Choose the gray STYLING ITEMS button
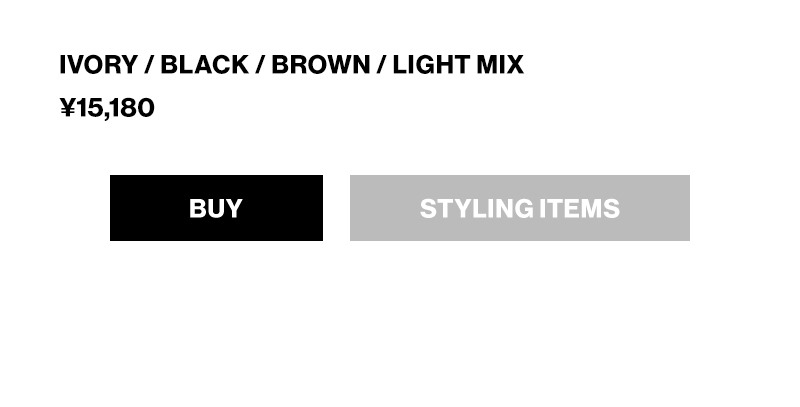Screen dimensions: 800x407 coord(519,208)
